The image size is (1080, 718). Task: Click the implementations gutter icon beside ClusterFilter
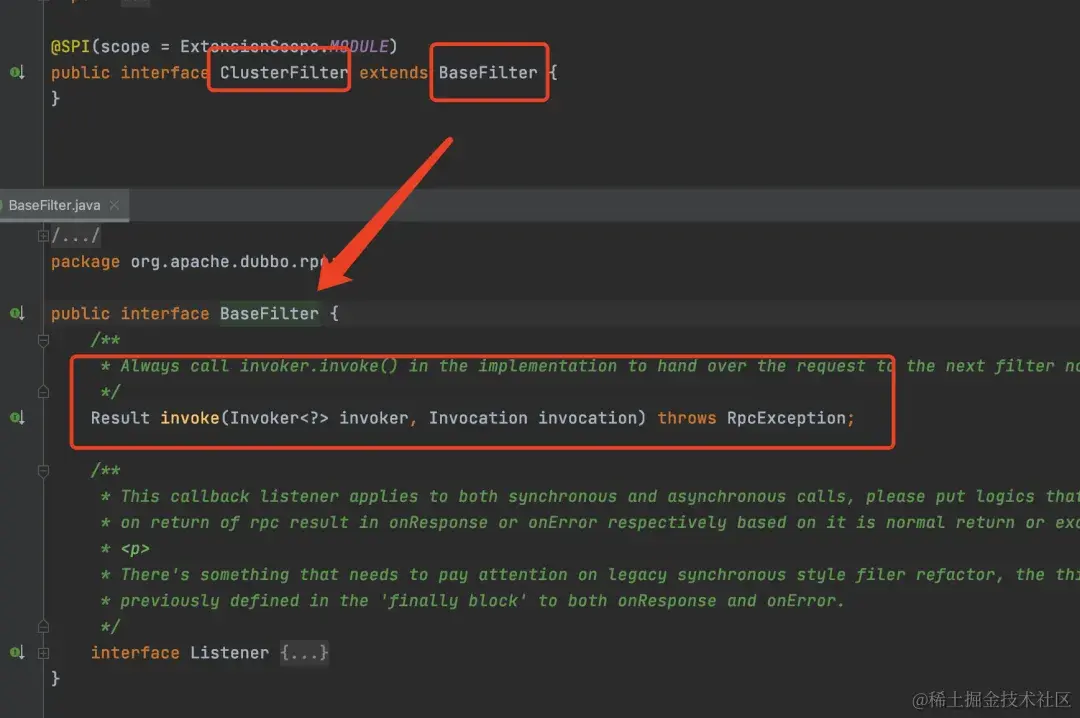17,72
